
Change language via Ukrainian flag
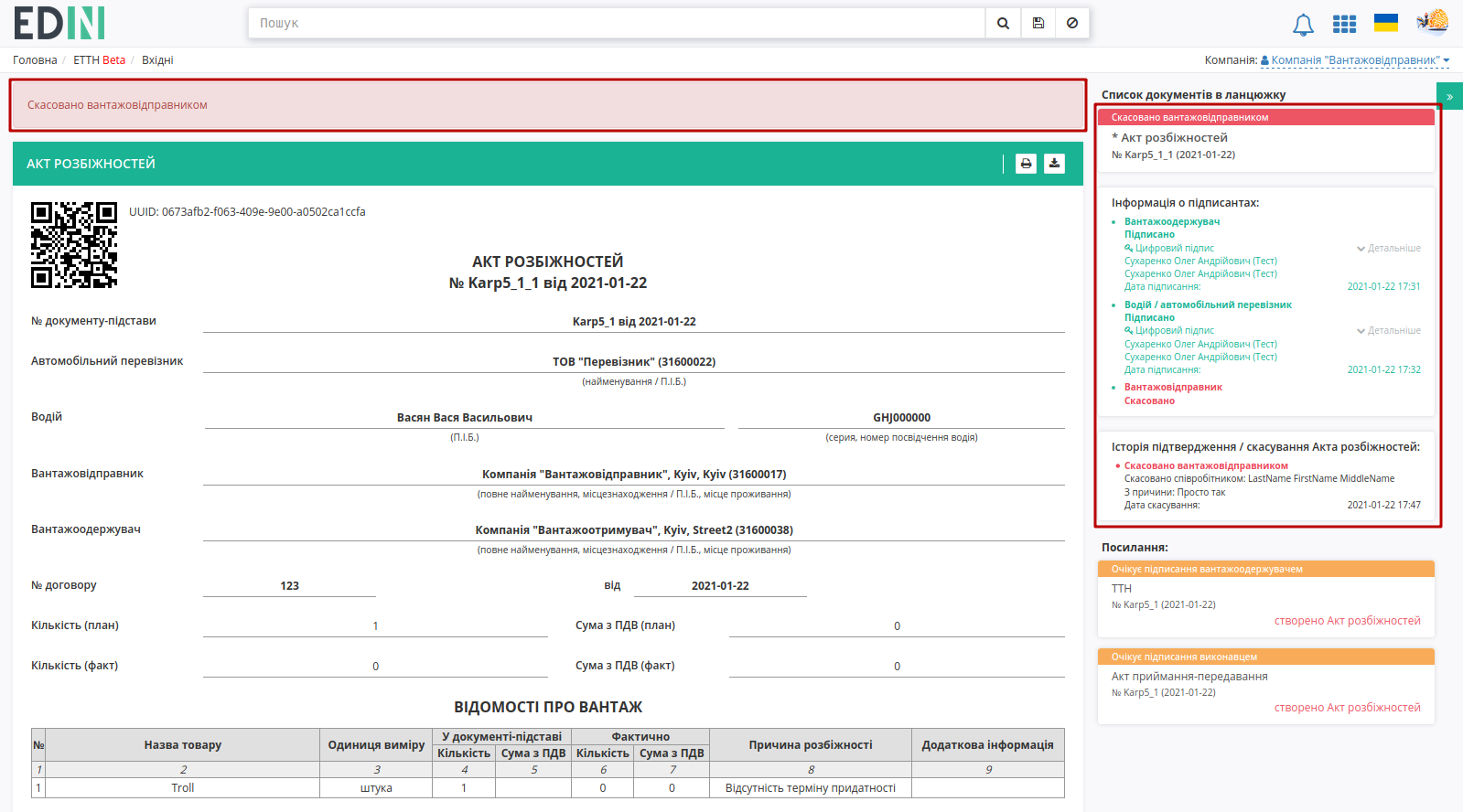tap(1386, 23)
